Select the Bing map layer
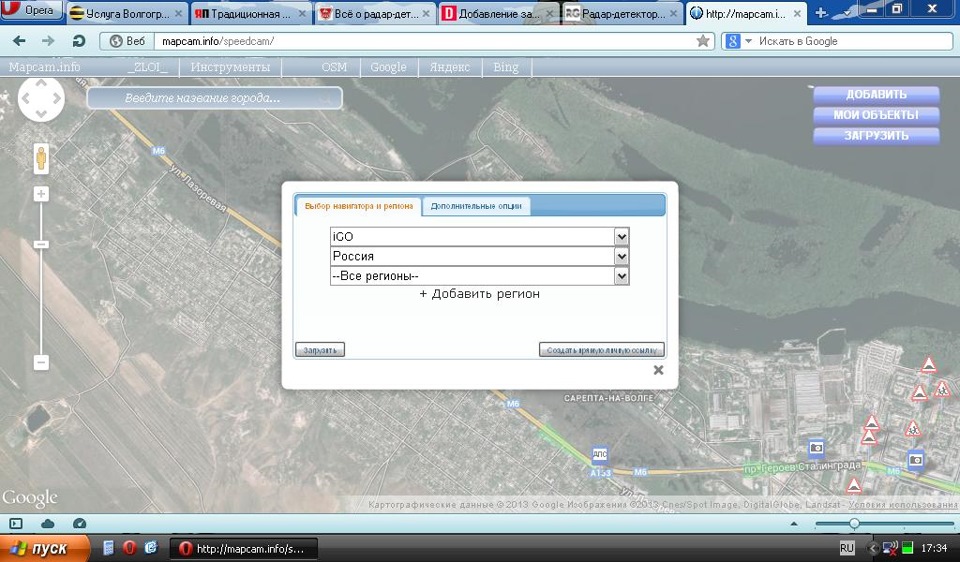Screen dimensions: 960x562 tap(506, 67)
